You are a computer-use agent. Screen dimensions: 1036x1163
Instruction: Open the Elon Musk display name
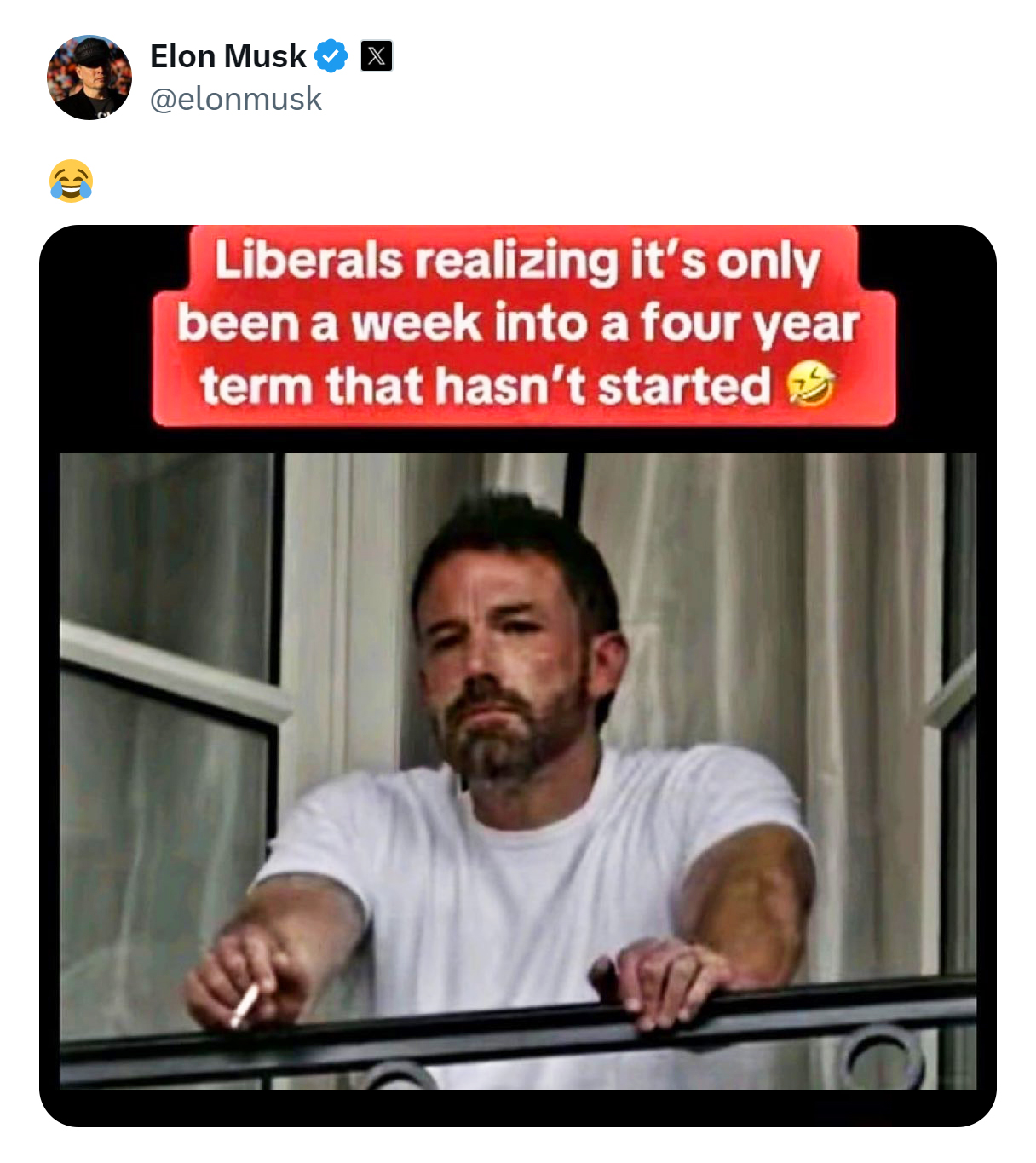coord(227,56)
